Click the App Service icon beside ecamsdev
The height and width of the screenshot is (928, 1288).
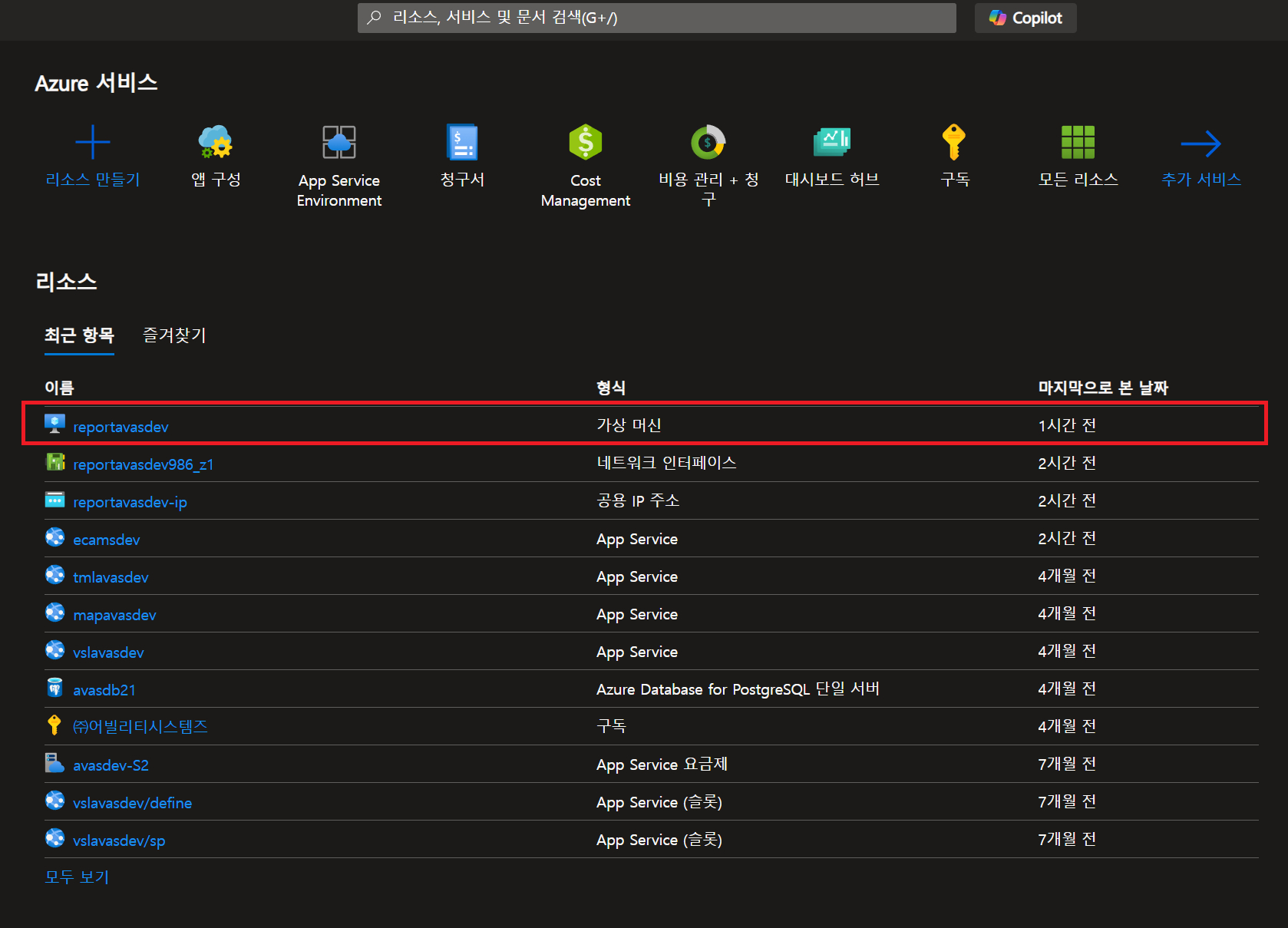54,537
